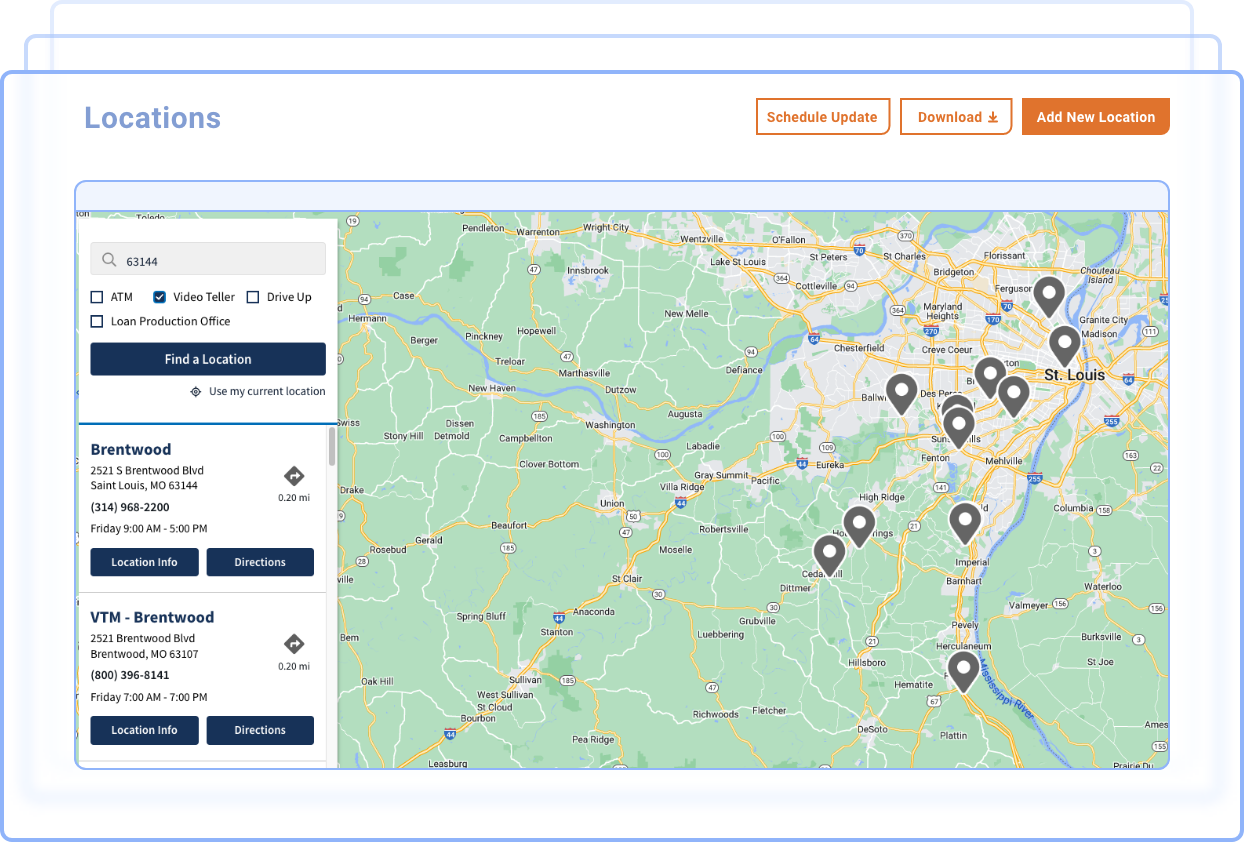
Task: Click the map pin near Ferguson
Action: coord(1048,295)
